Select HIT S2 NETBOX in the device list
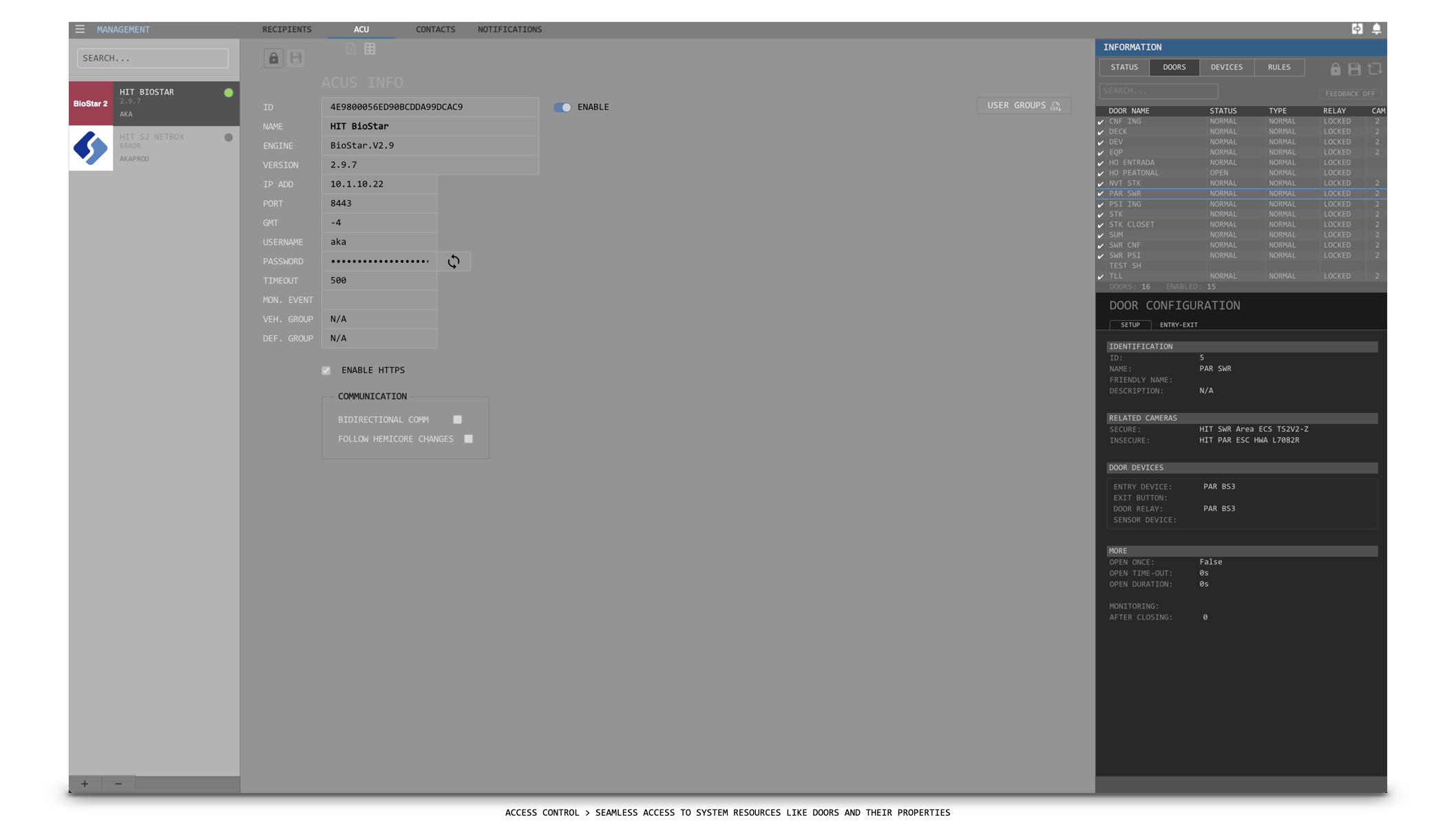The height and width of the screenshot is (826, 1456). tap(153, 147)
